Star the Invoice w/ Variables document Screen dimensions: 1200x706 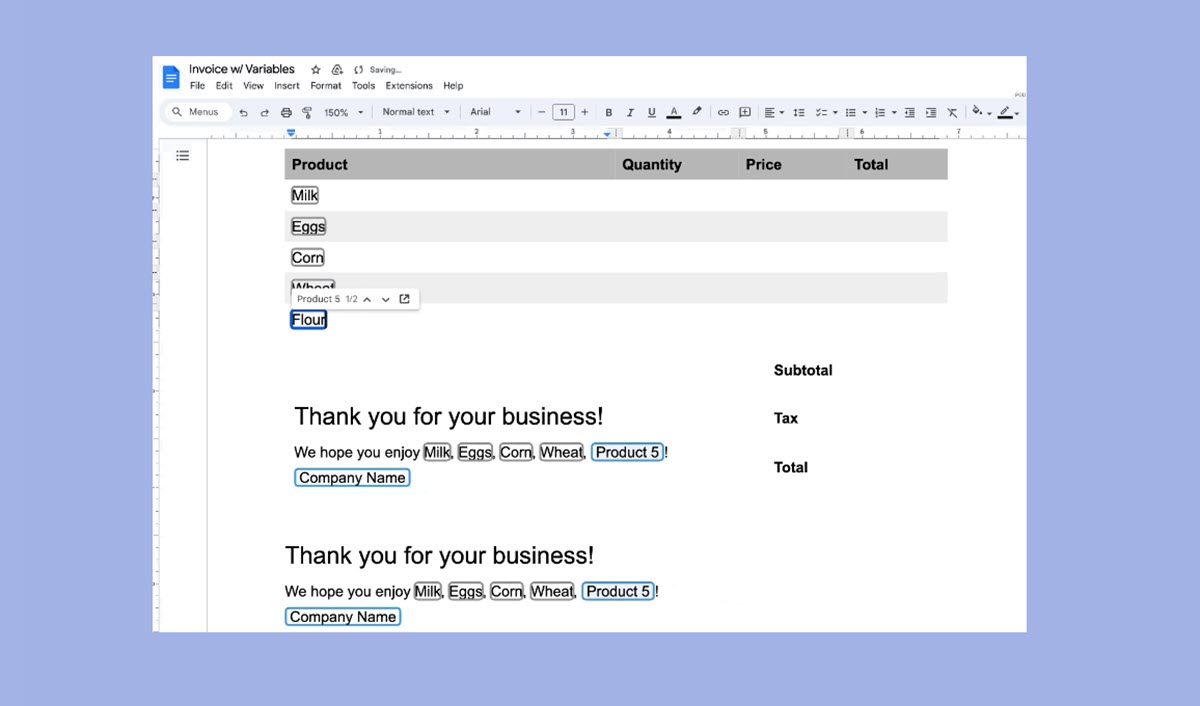pos(315,70)
